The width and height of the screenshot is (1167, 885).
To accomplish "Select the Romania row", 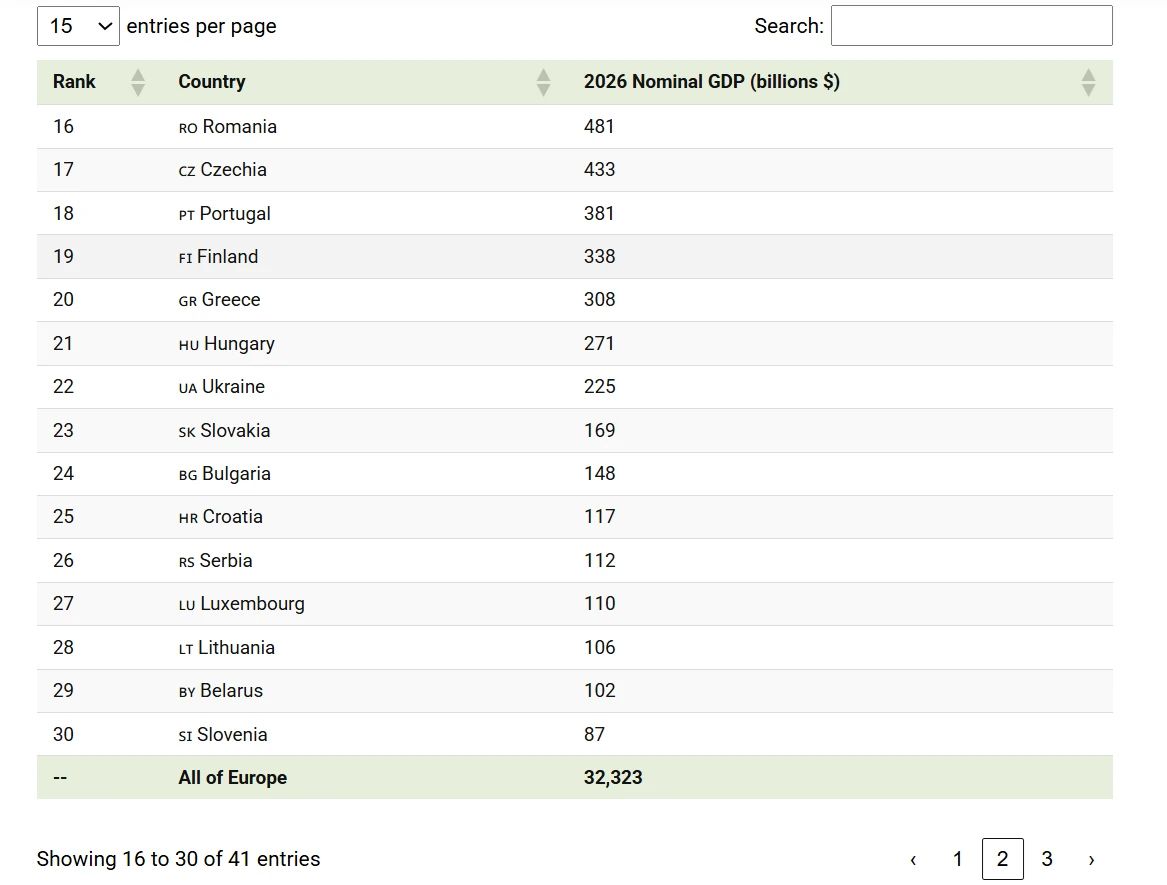I will click(239, 127).
